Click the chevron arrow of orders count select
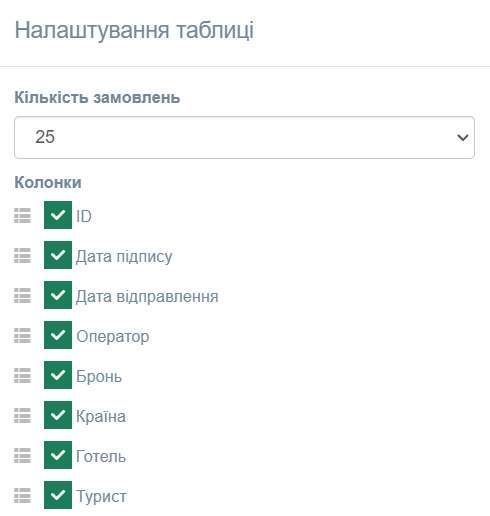The height and width of the screenshot is (516, 490). click(463, 137)
